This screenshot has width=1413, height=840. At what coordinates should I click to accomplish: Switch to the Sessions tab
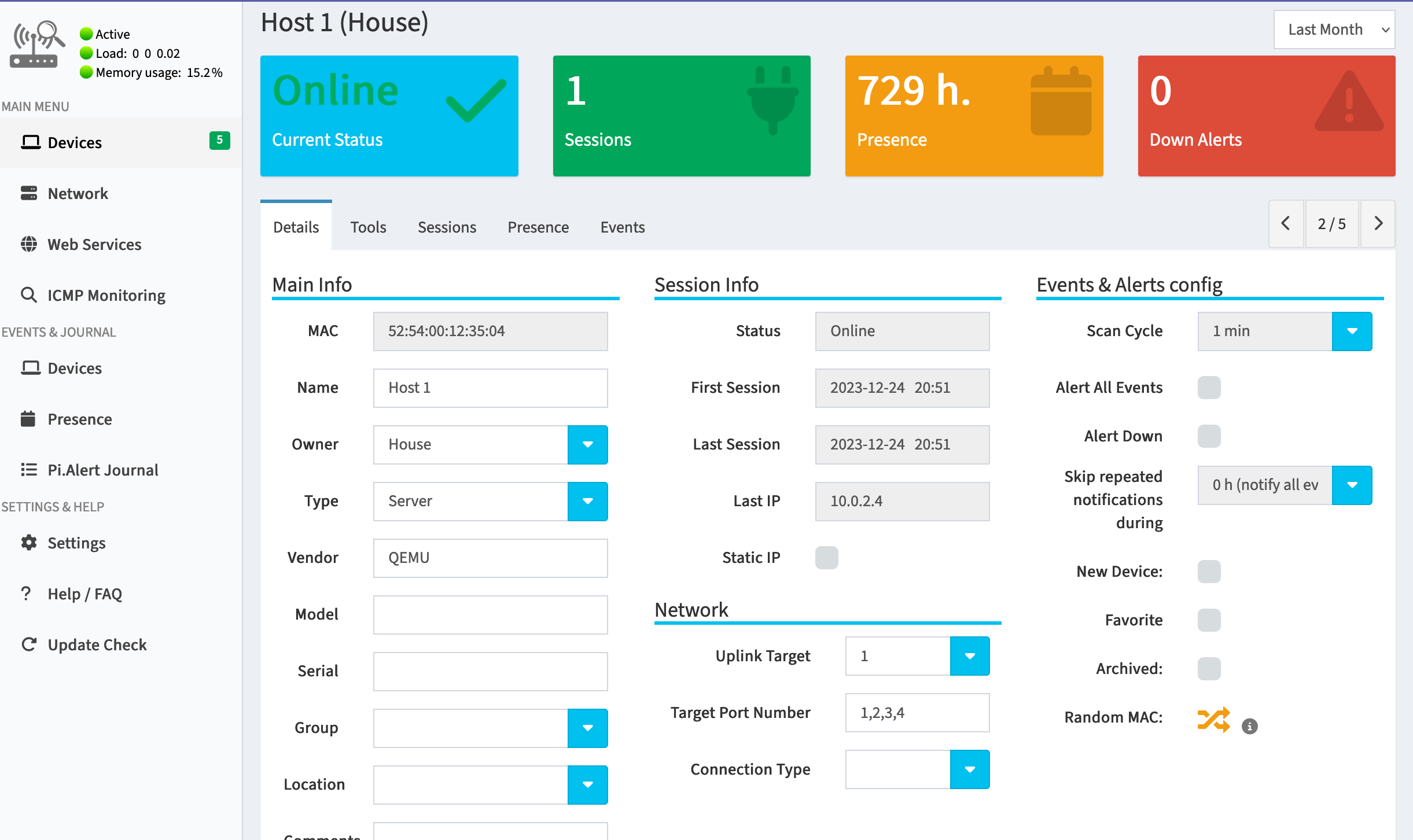tap(447, 227)
